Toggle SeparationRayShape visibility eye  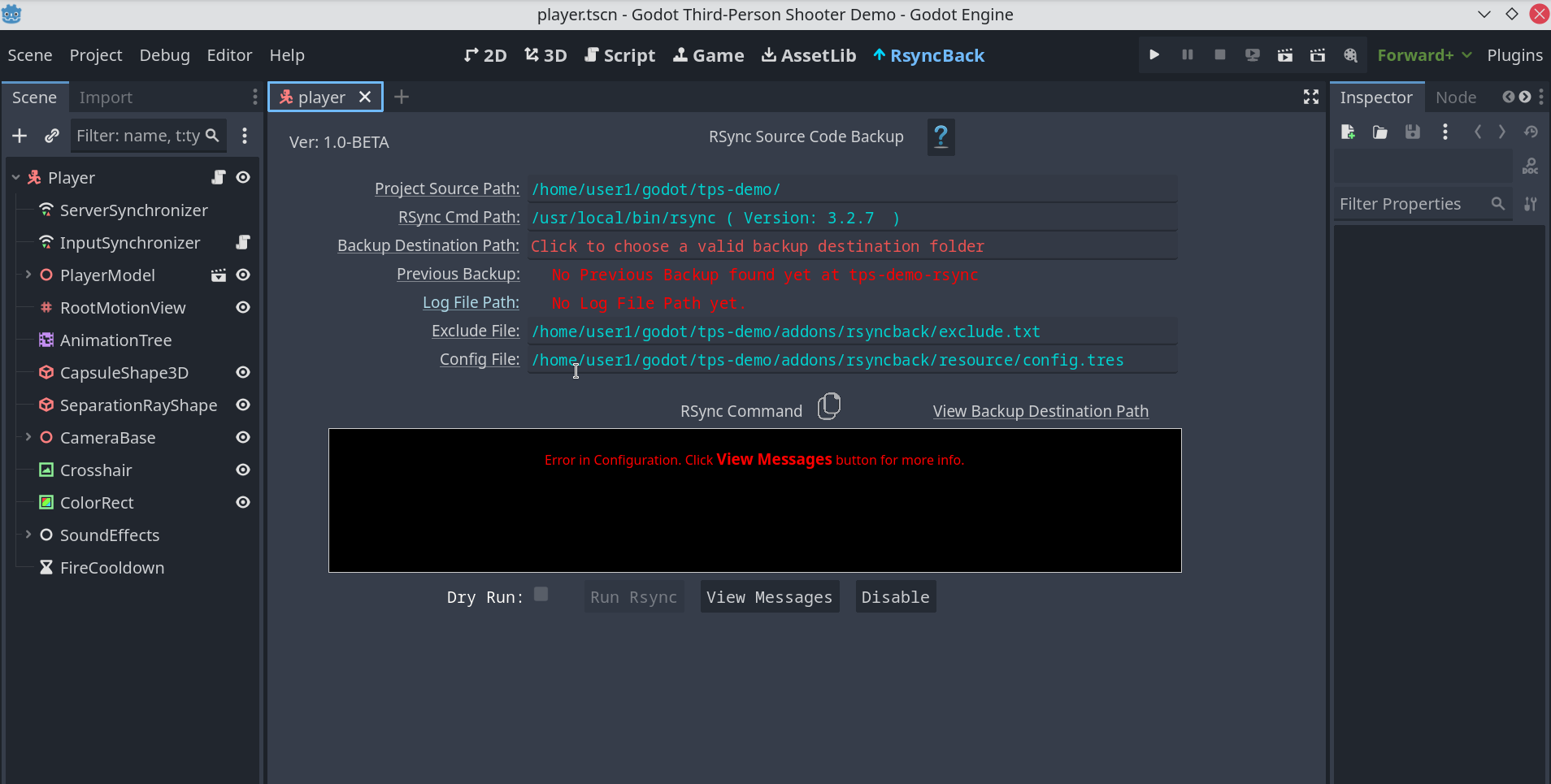point(243,405)
